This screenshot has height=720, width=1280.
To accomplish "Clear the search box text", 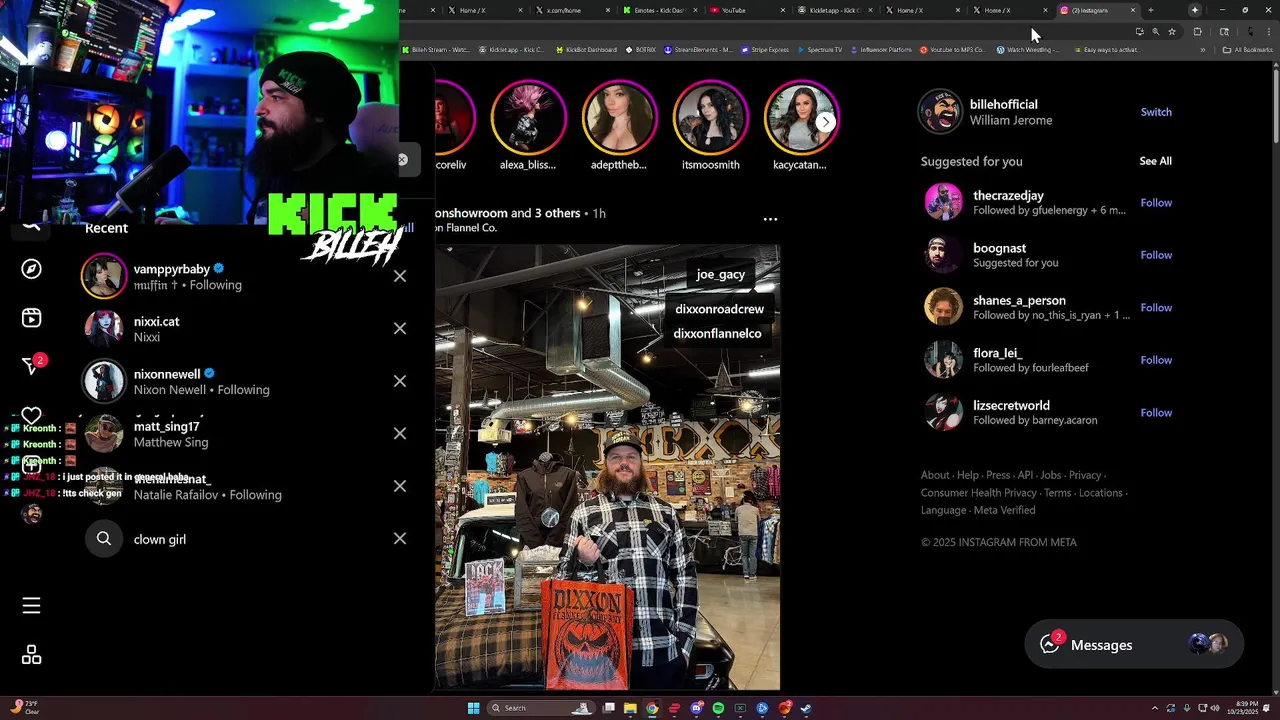I will 402,159.
